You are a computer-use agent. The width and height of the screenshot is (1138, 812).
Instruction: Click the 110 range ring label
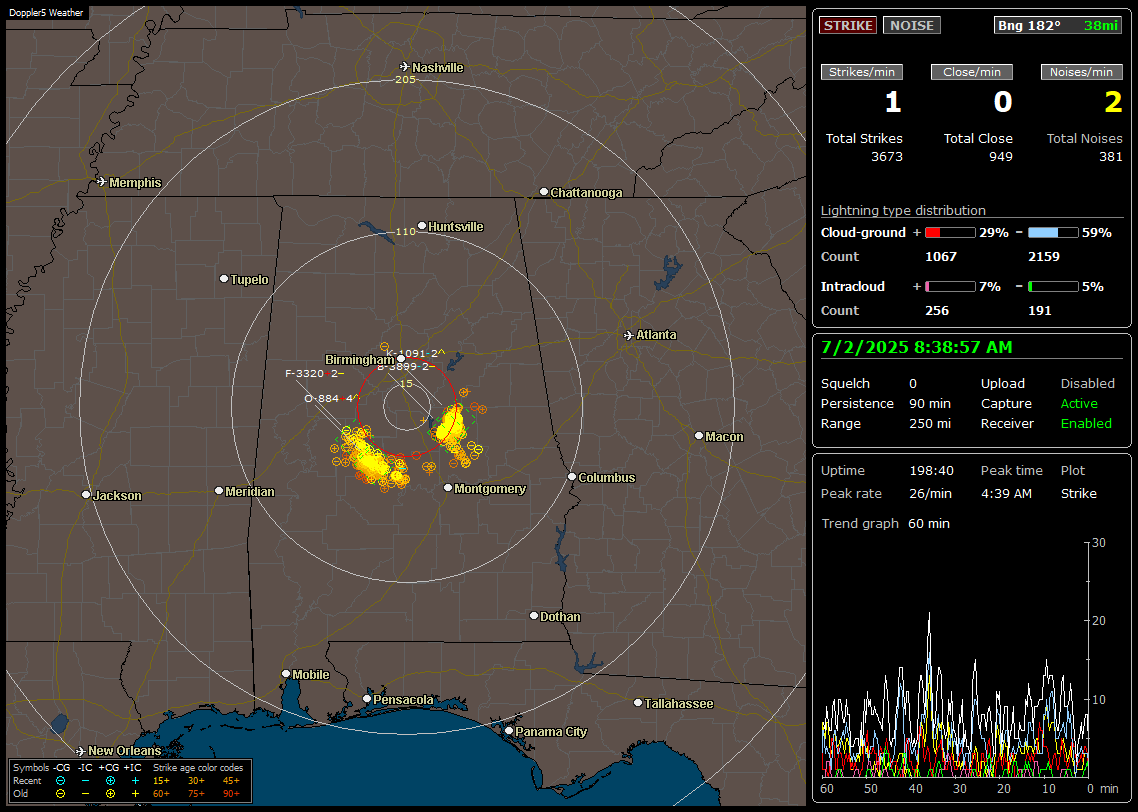pyautogui.click(x=405, y=231)
